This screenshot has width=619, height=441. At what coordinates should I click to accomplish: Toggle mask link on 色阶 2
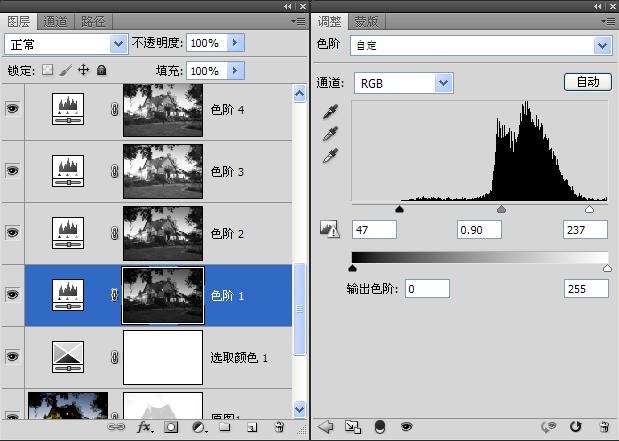click(114, 233)
